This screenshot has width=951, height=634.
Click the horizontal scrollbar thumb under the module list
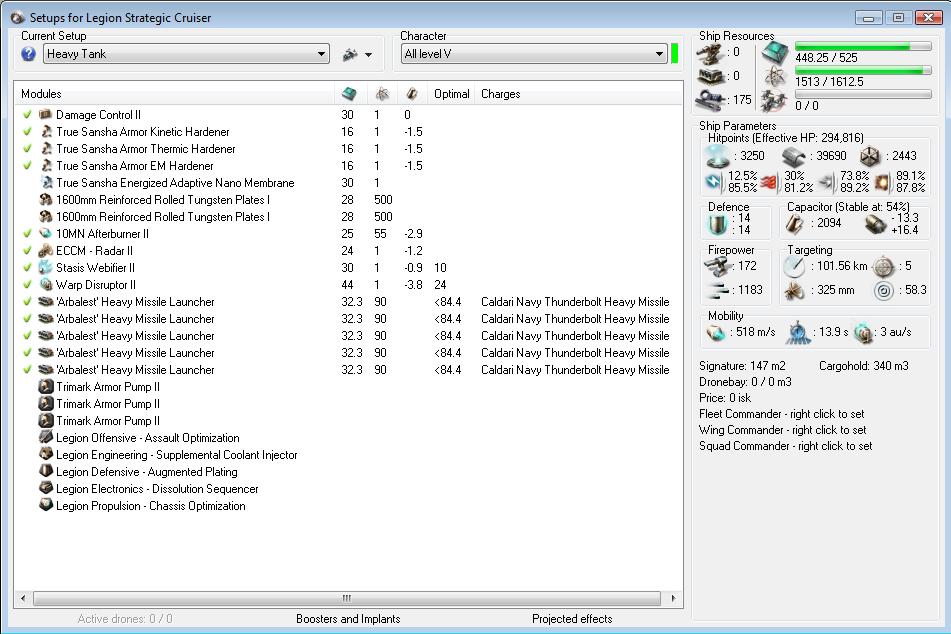pyautogui.click(x=347, y=598)
